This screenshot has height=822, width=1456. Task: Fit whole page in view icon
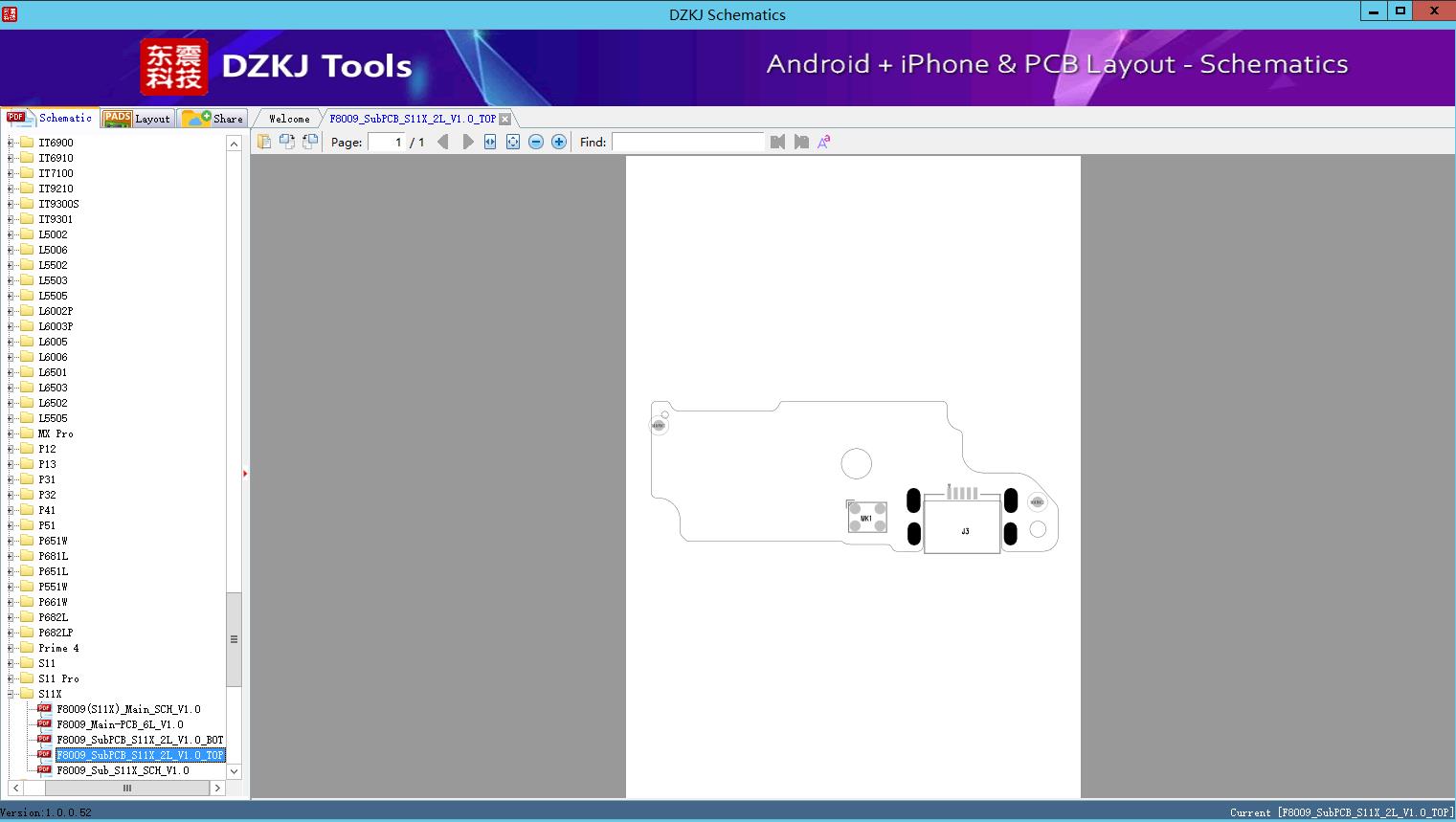tap(513, 142)
